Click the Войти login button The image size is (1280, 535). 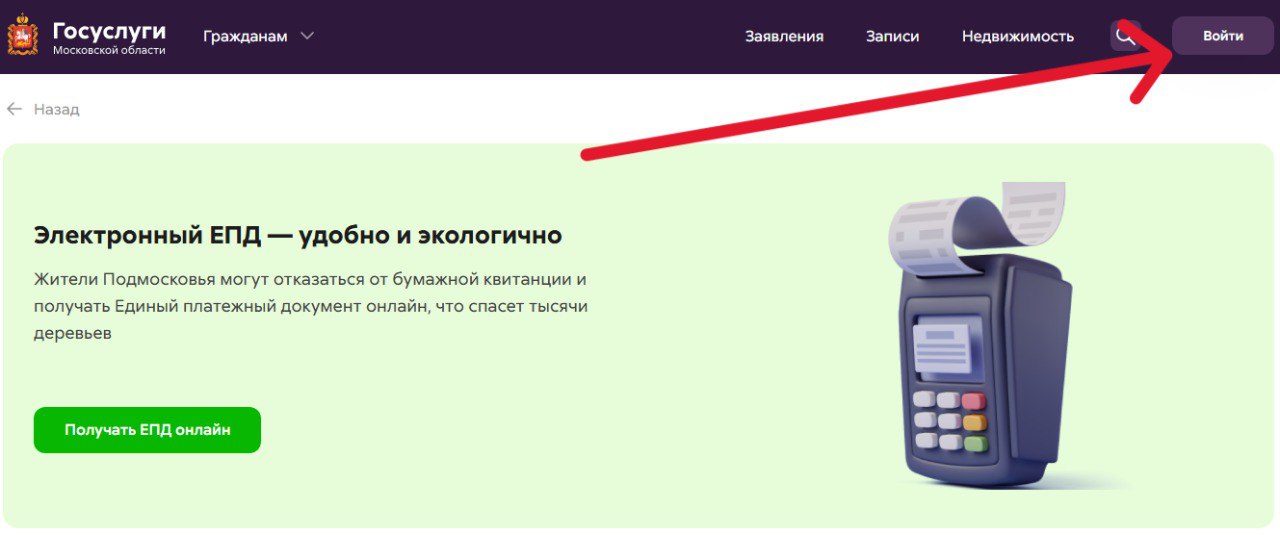[1223, 36]
